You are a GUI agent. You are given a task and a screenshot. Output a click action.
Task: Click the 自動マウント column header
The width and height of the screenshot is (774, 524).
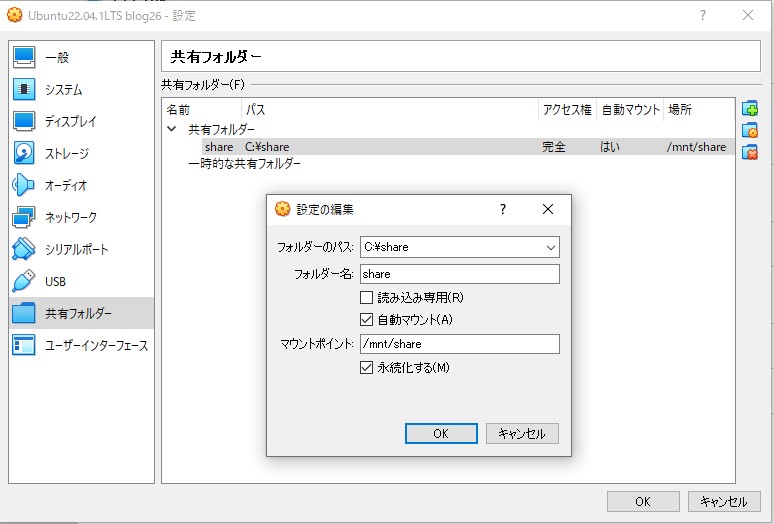tap(630, 110)
